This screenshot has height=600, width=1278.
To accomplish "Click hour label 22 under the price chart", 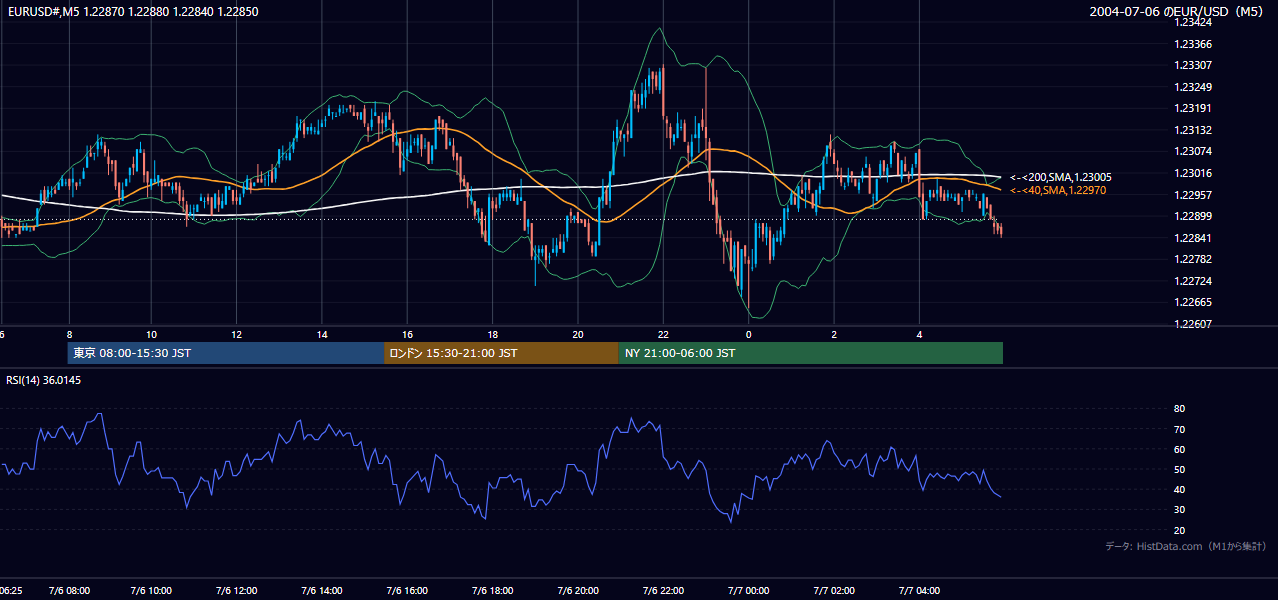I will (662, 334).
